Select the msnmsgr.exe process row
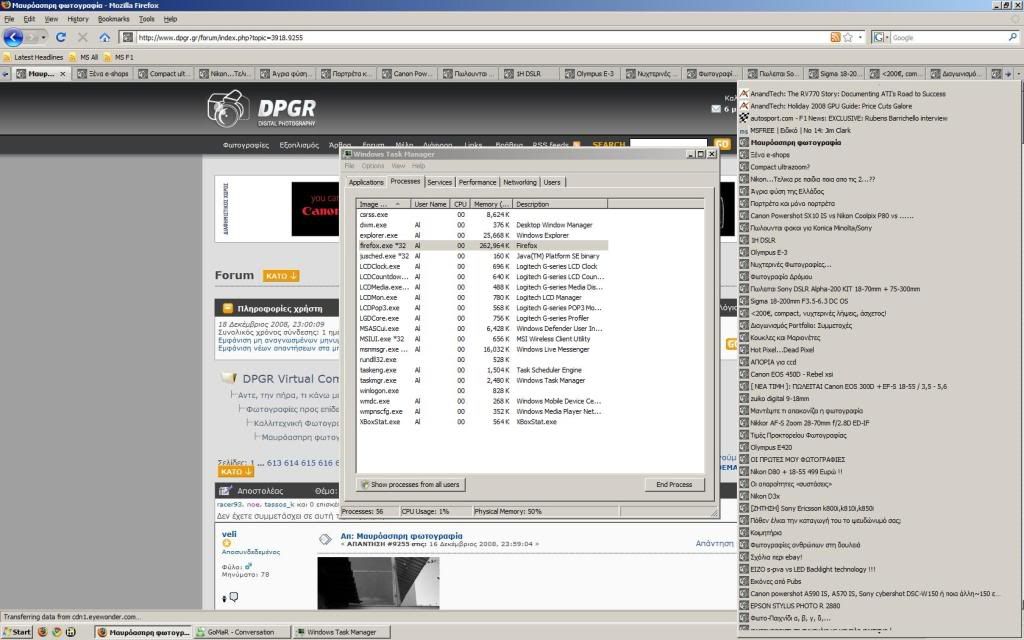1024x640 pixels. pos(483,349)
